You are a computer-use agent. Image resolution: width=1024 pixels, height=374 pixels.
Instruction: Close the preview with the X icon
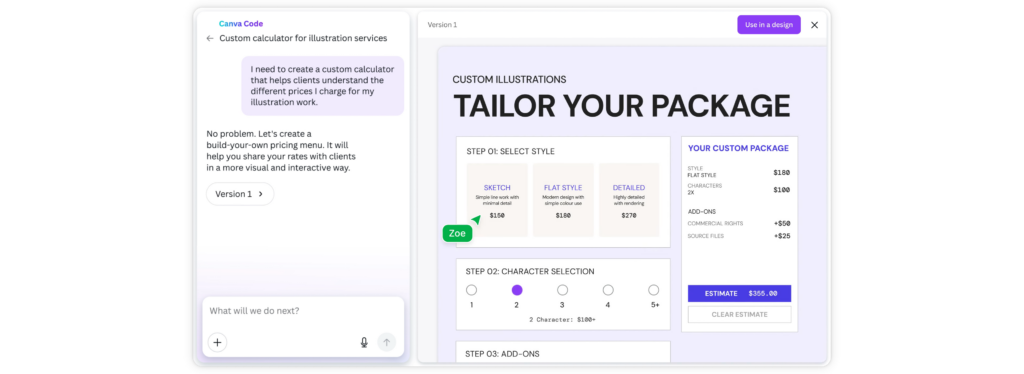point(814,25)
